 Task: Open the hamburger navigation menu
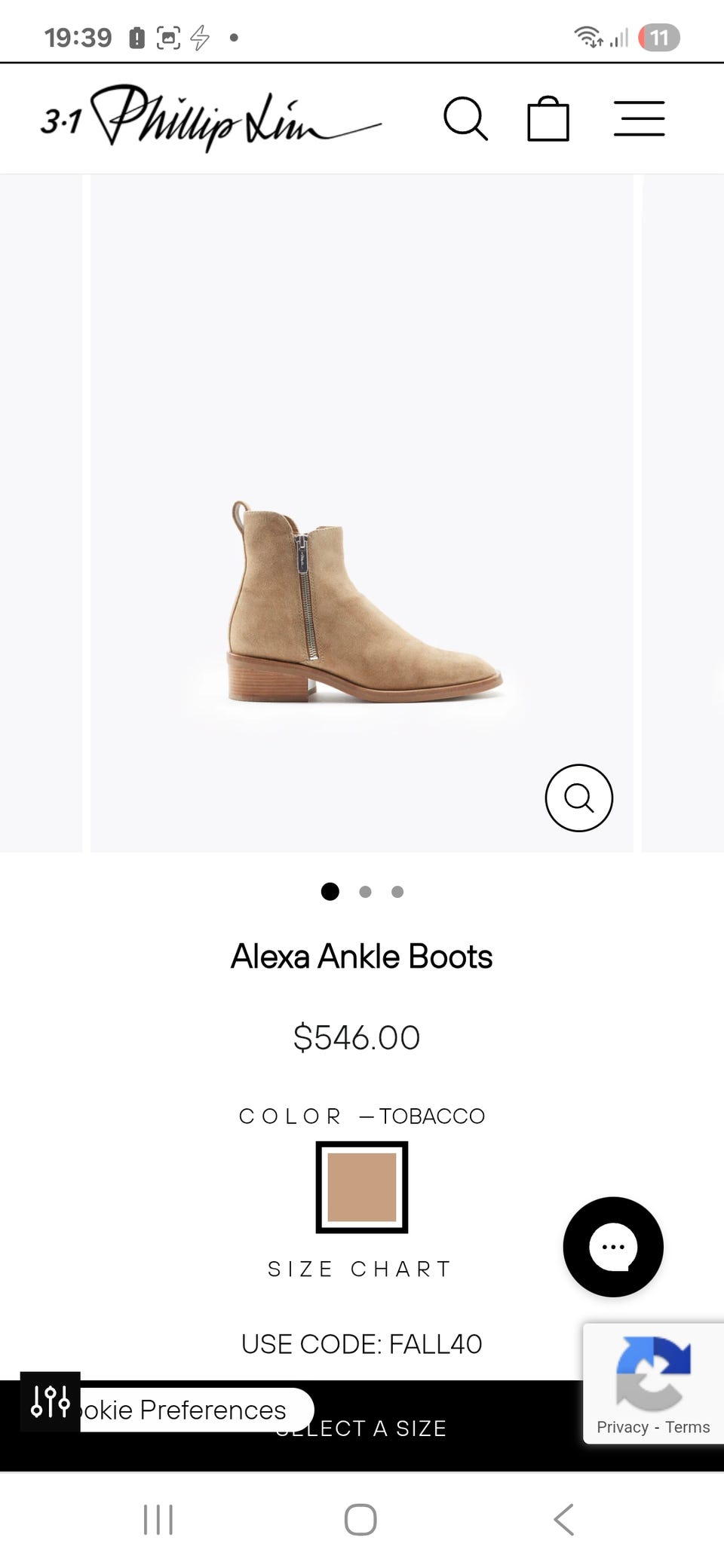(639, 119)
